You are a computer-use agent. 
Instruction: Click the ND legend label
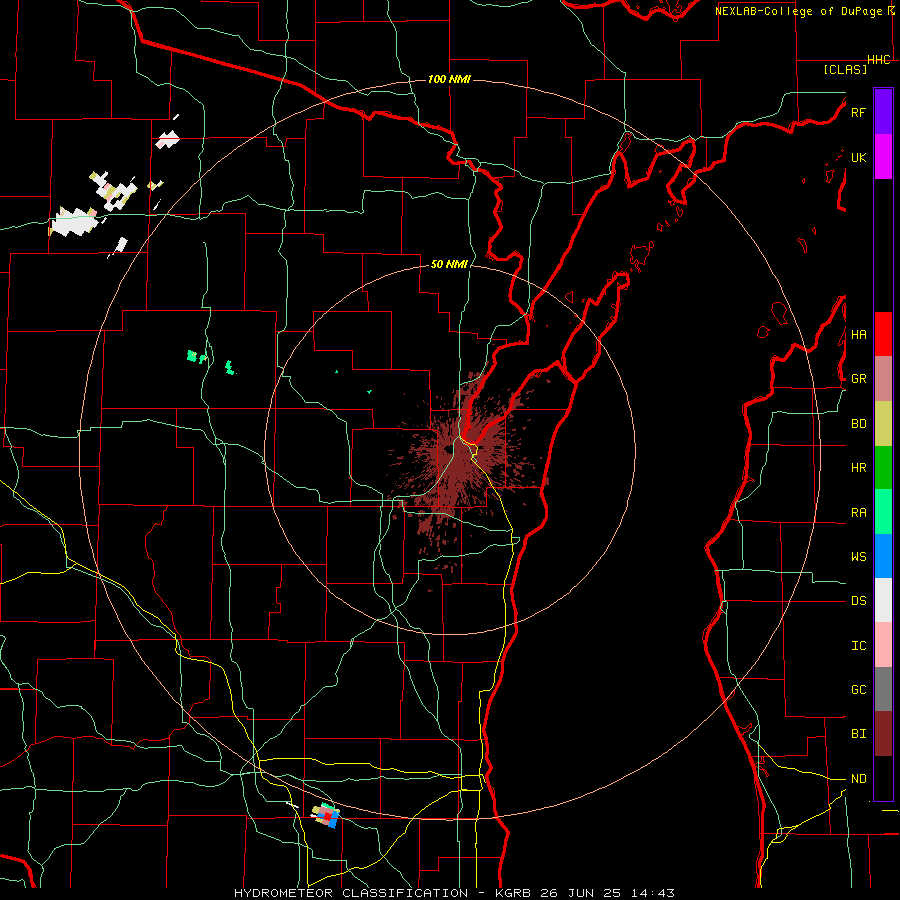pos(858,778)
